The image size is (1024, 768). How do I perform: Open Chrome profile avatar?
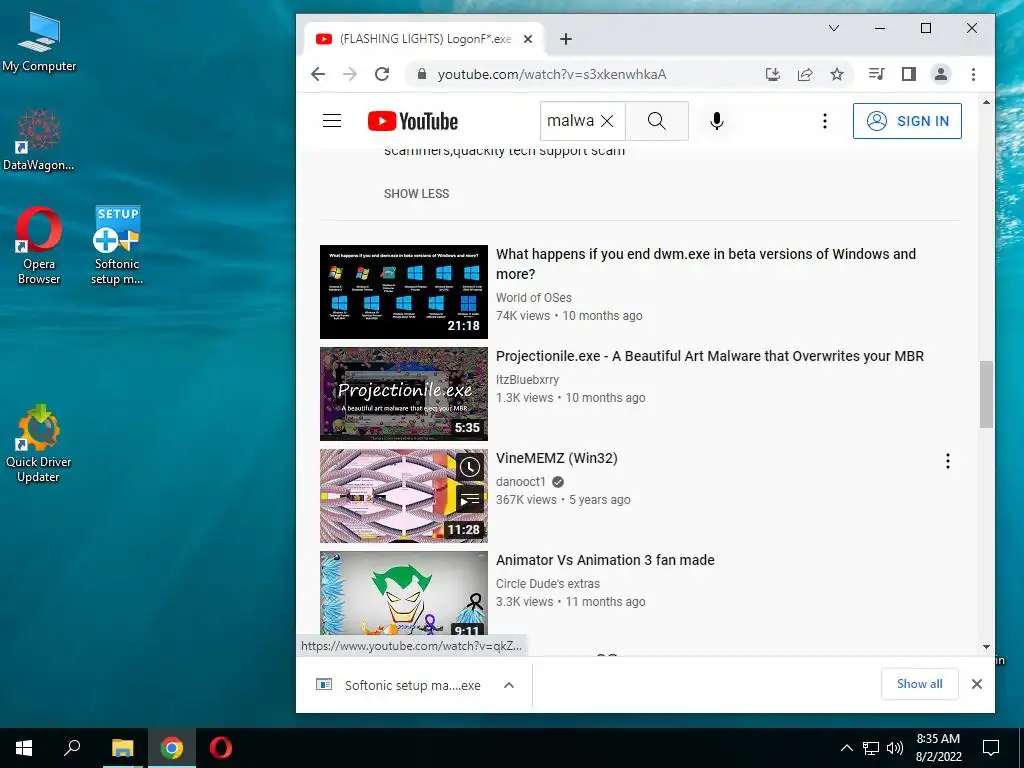940,74
